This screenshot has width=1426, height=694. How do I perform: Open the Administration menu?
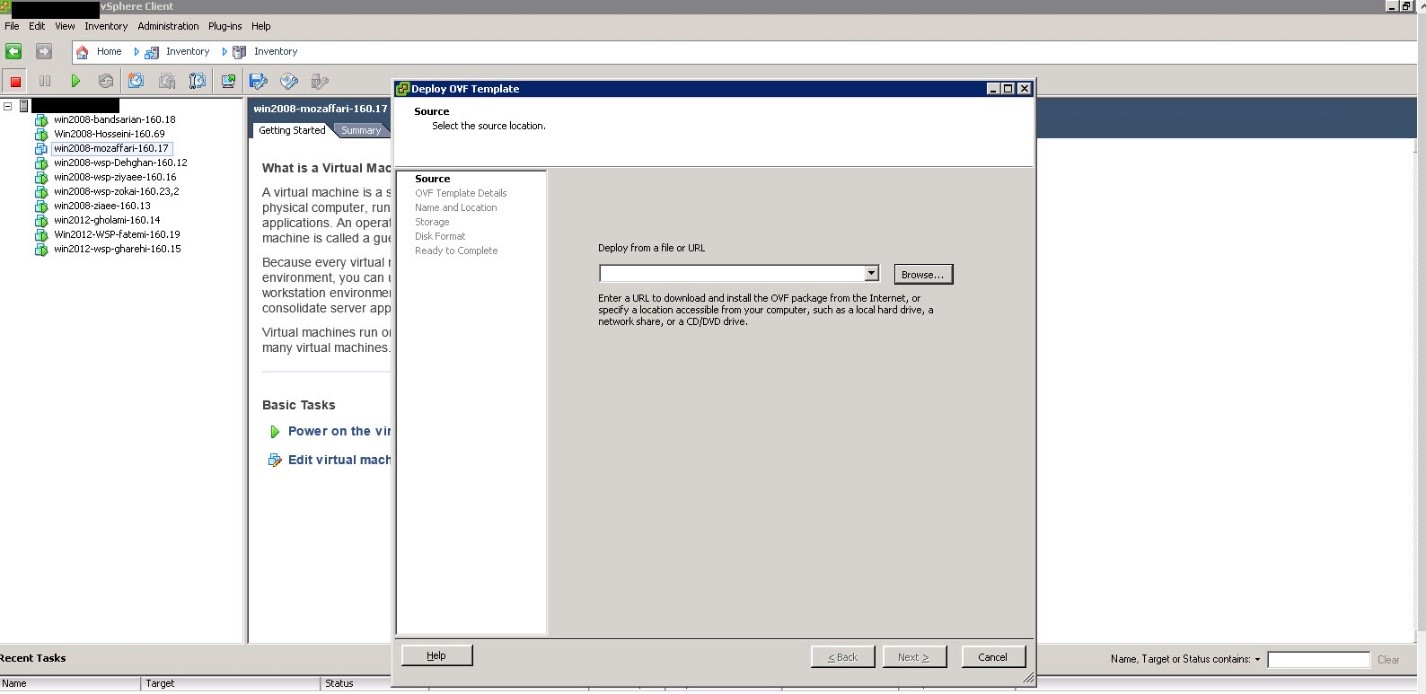point(168,26)
